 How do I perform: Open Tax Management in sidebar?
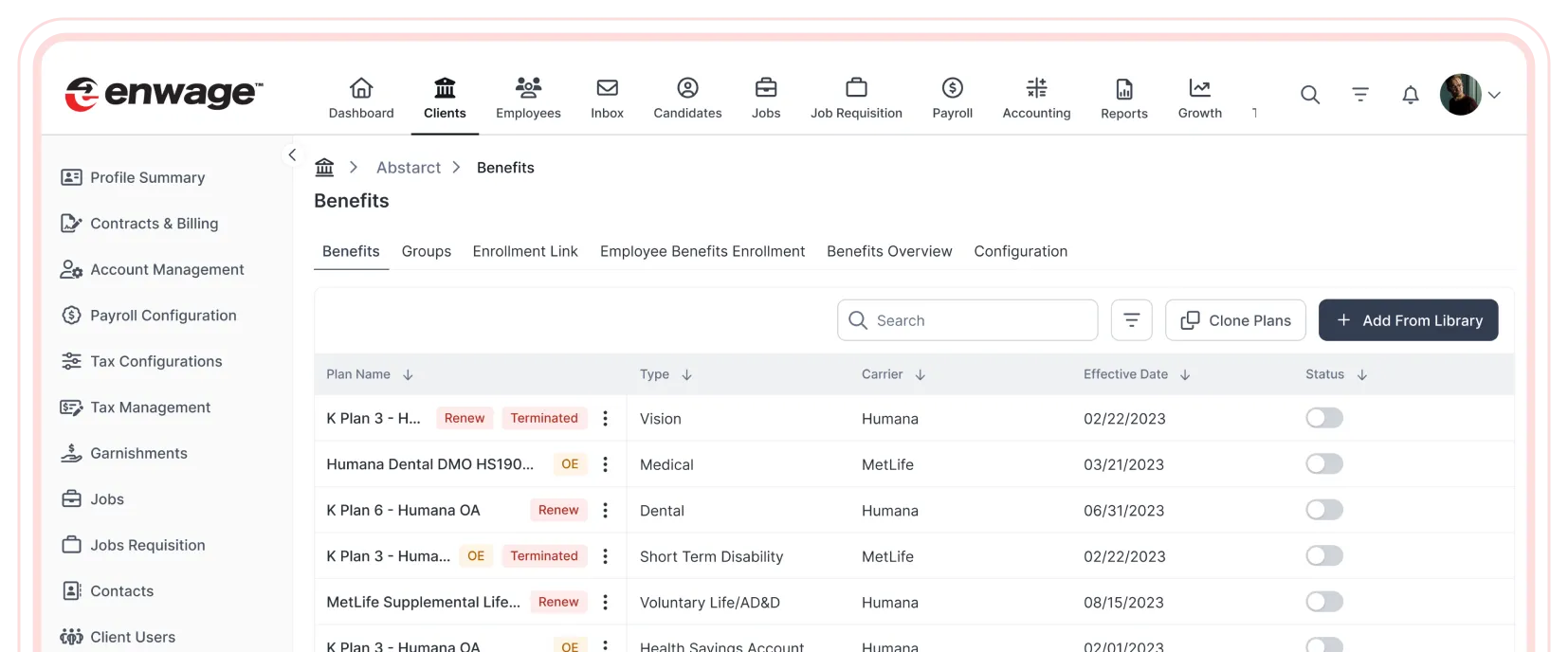[136, 407]
